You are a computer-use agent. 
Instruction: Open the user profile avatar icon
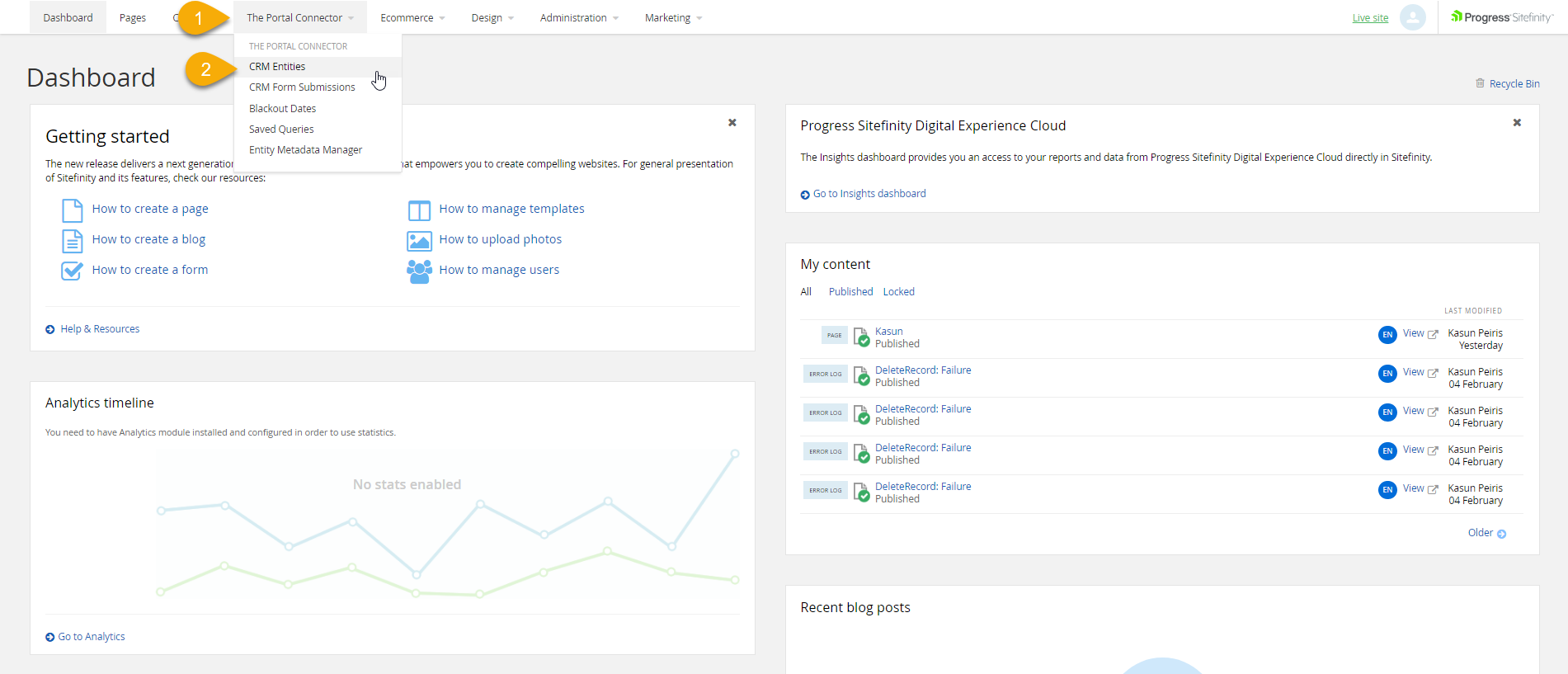coord(1412,17)
